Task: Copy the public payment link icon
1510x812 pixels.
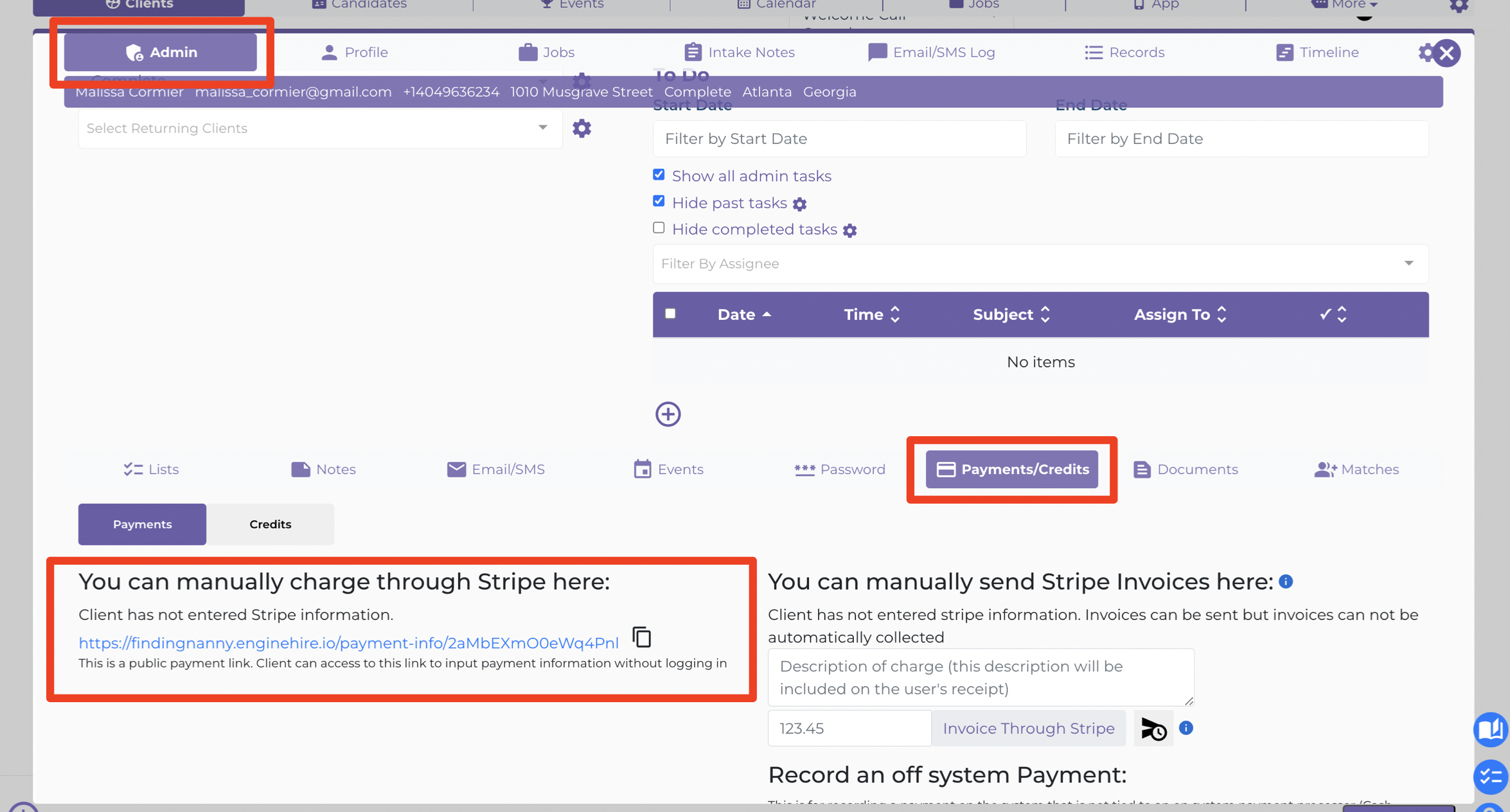Action: click(x=641, y=637)
